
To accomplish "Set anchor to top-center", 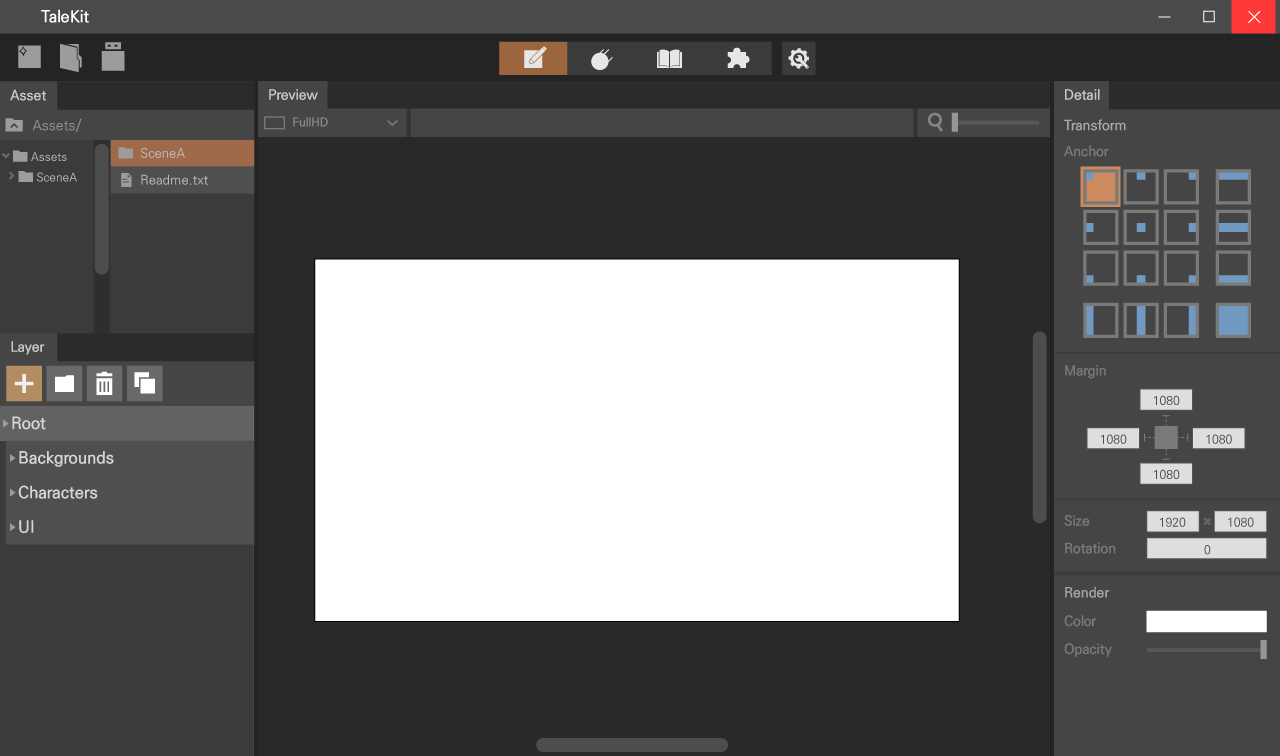I will (1141, 187).
